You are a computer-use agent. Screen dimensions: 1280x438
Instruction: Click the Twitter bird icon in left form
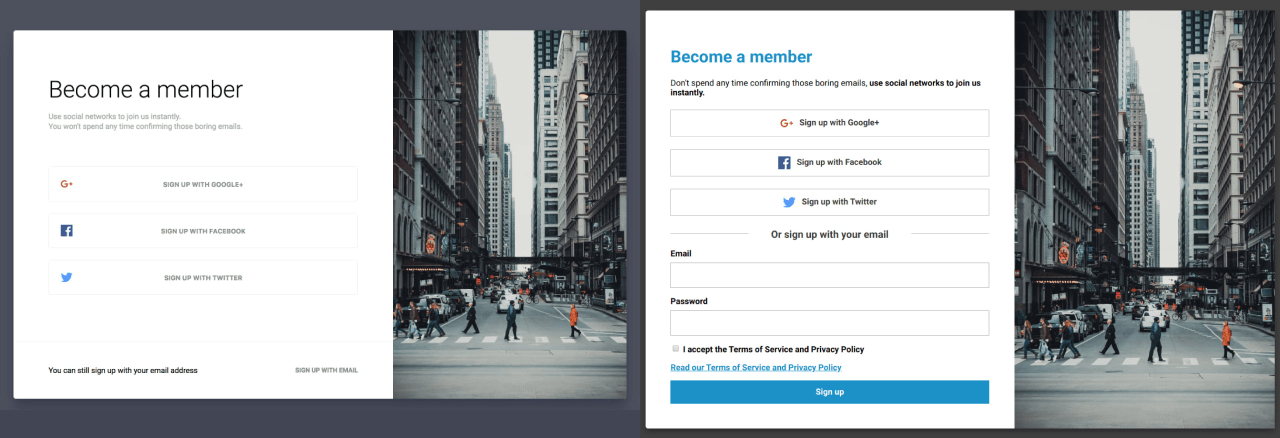click(x=66, y=277)
